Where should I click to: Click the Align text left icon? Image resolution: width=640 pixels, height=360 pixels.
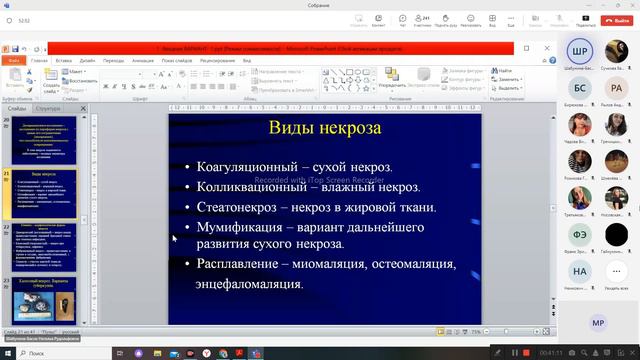coord(193,87)
